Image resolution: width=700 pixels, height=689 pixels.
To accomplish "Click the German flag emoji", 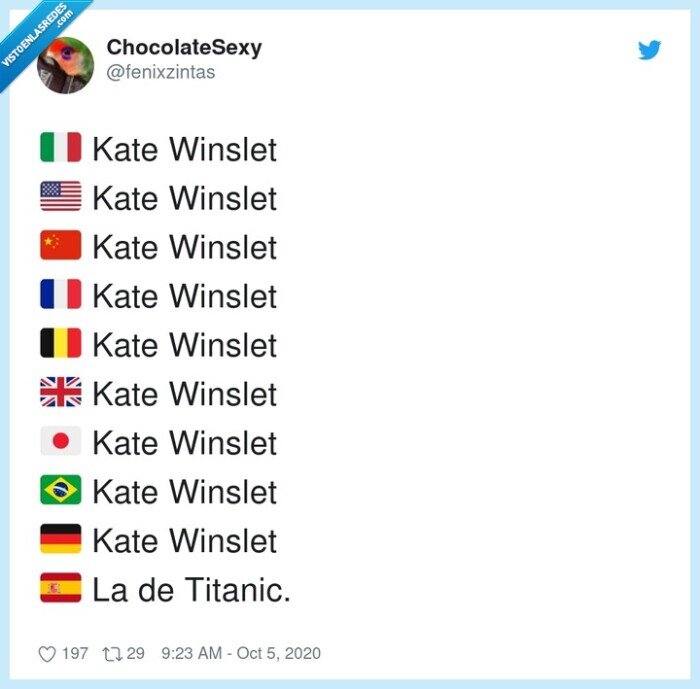I will pyautogui.click(x=60, y=540).
